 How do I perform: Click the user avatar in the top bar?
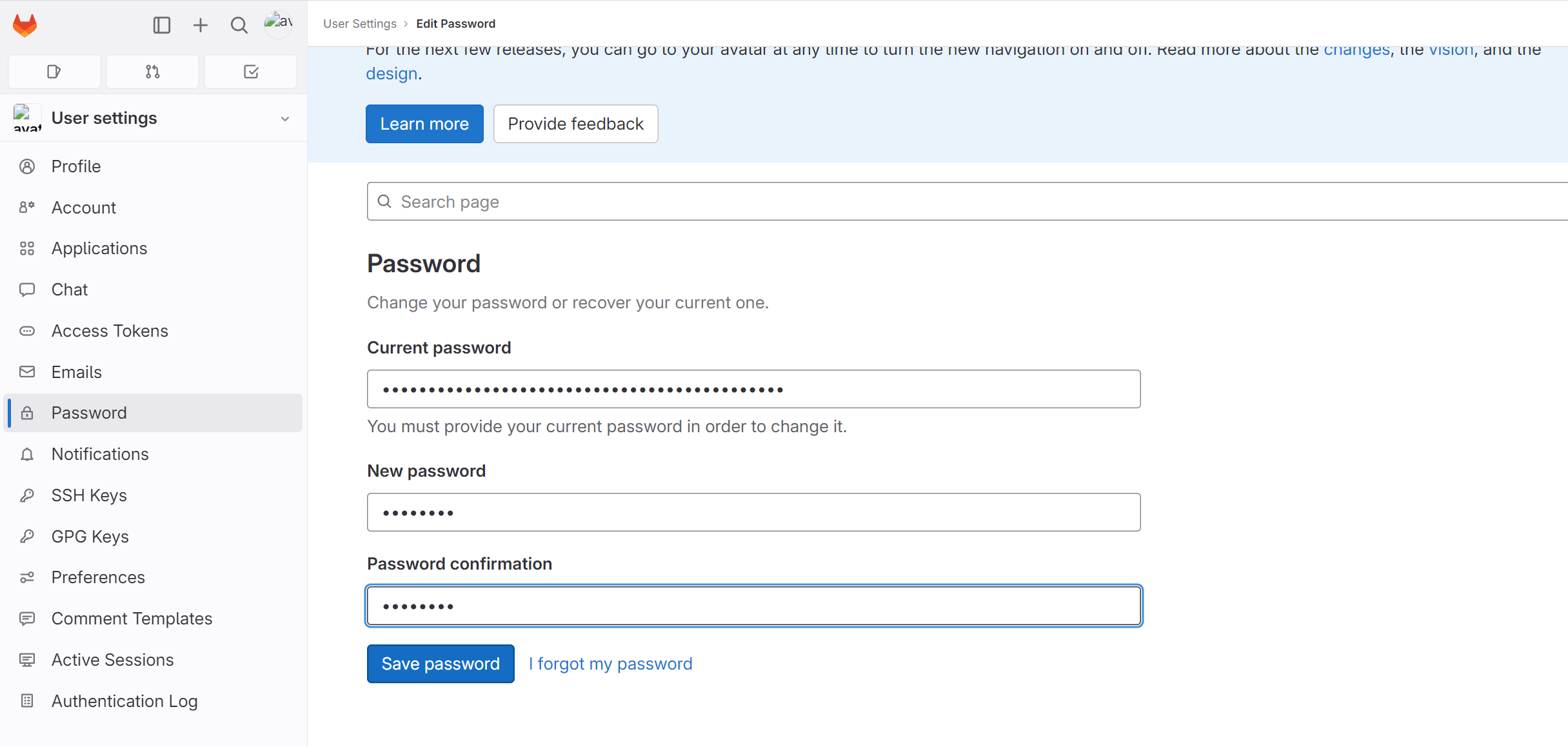point(279,24)
